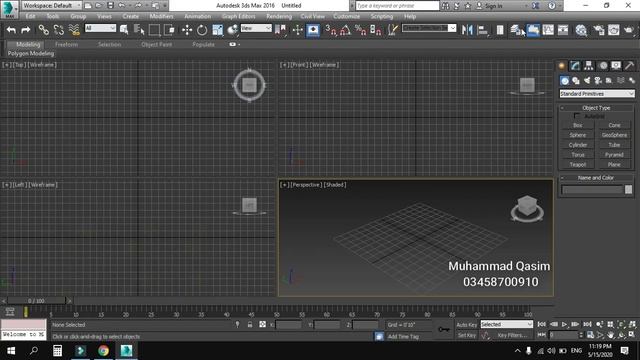This screenshot has width=640, height=360.
Task: Click the 3ds Max application menu button
Action: [x=9, y=9]
